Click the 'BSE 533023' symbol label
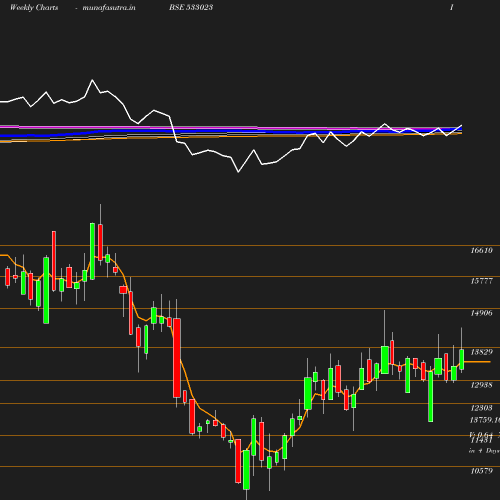The image size is (500, 500). (191, 7)
